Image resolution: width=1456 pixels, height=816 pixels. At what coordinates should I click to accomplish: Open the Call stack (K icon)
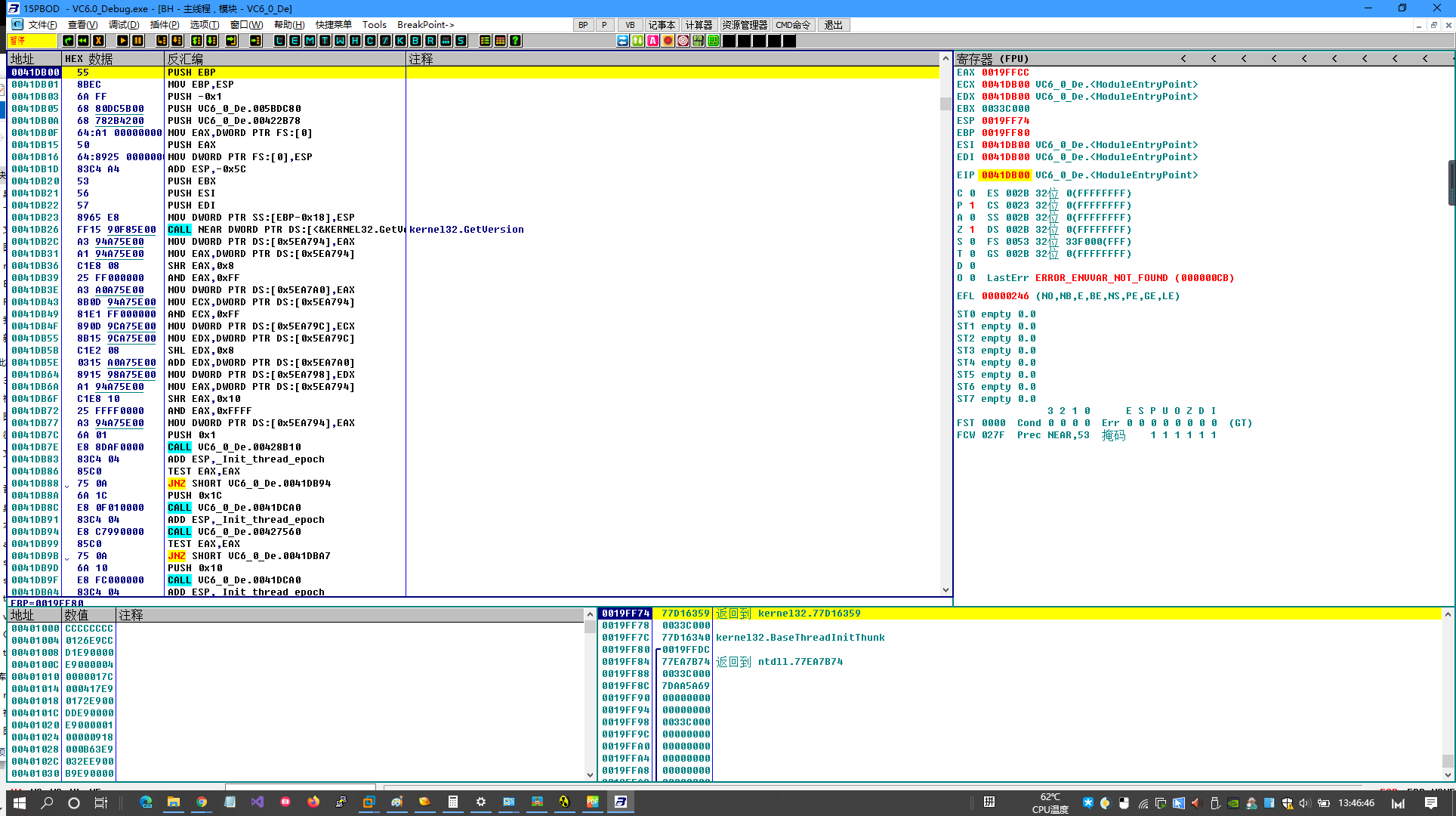click(x=400, y=41)
